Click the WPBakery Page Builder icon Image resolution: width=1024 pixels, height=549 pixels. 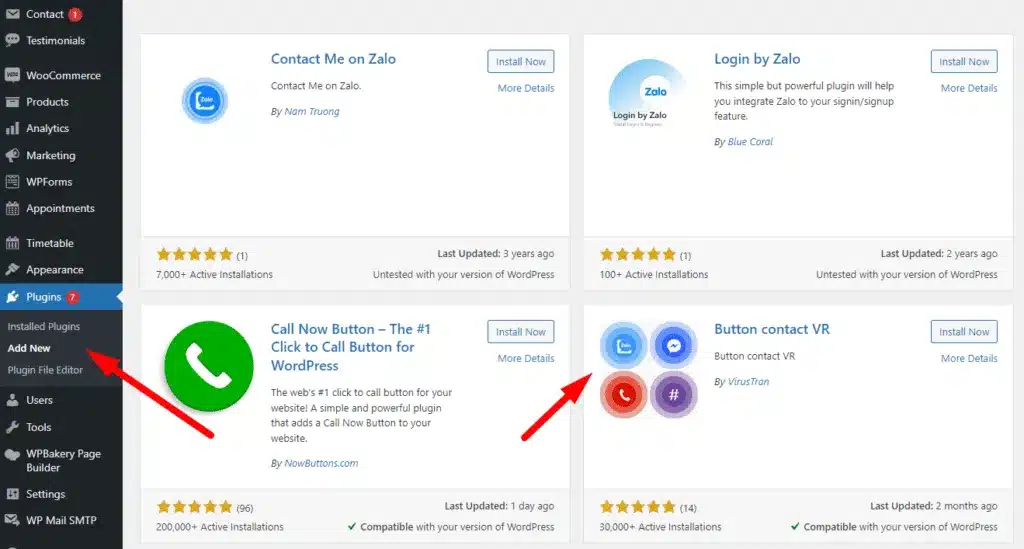[x=12, y=455]
